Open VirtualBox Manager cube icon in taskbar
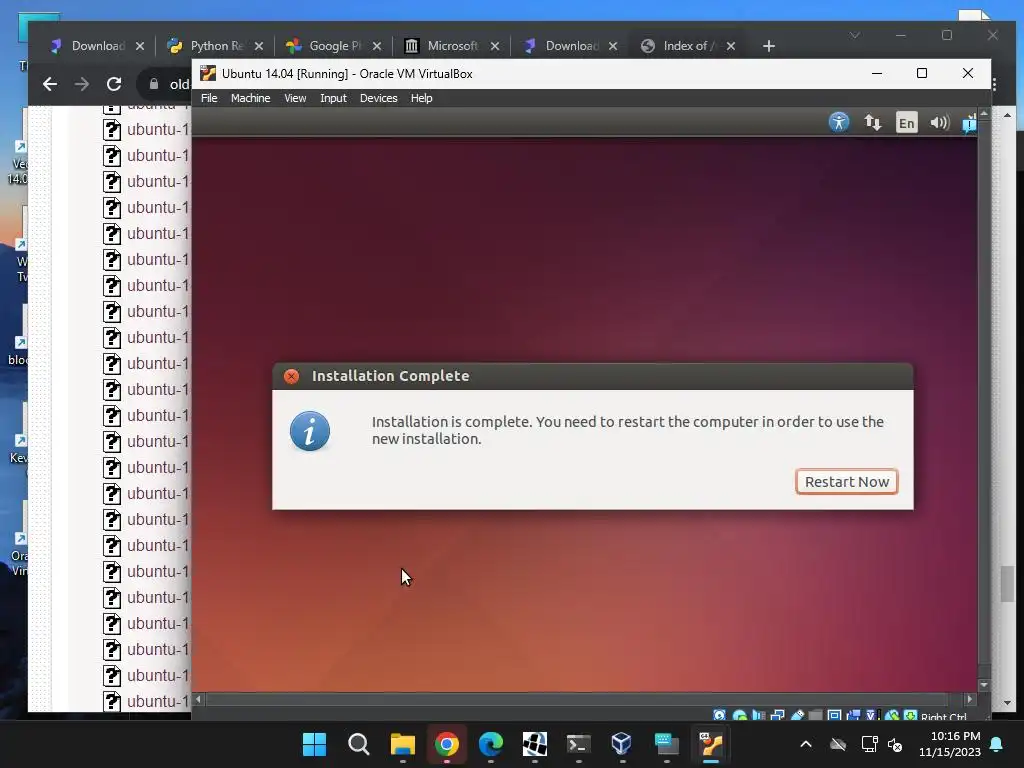The image size is (1024, 768). click(622, 744)
